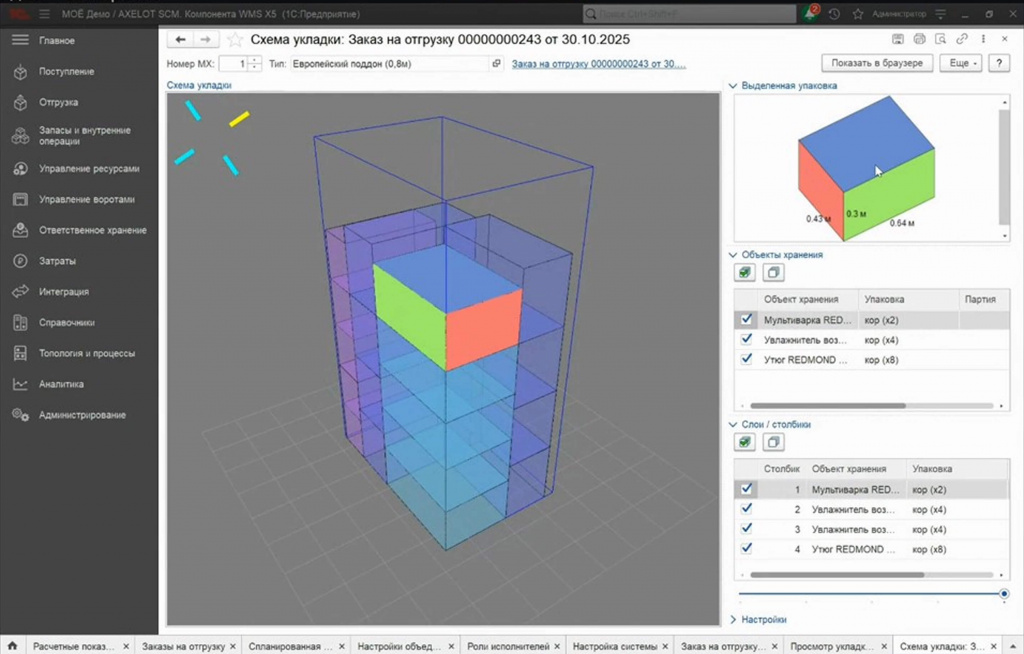Copy link using the chain icon
The width and height of the screenshot is (1024, 654).
961,39
